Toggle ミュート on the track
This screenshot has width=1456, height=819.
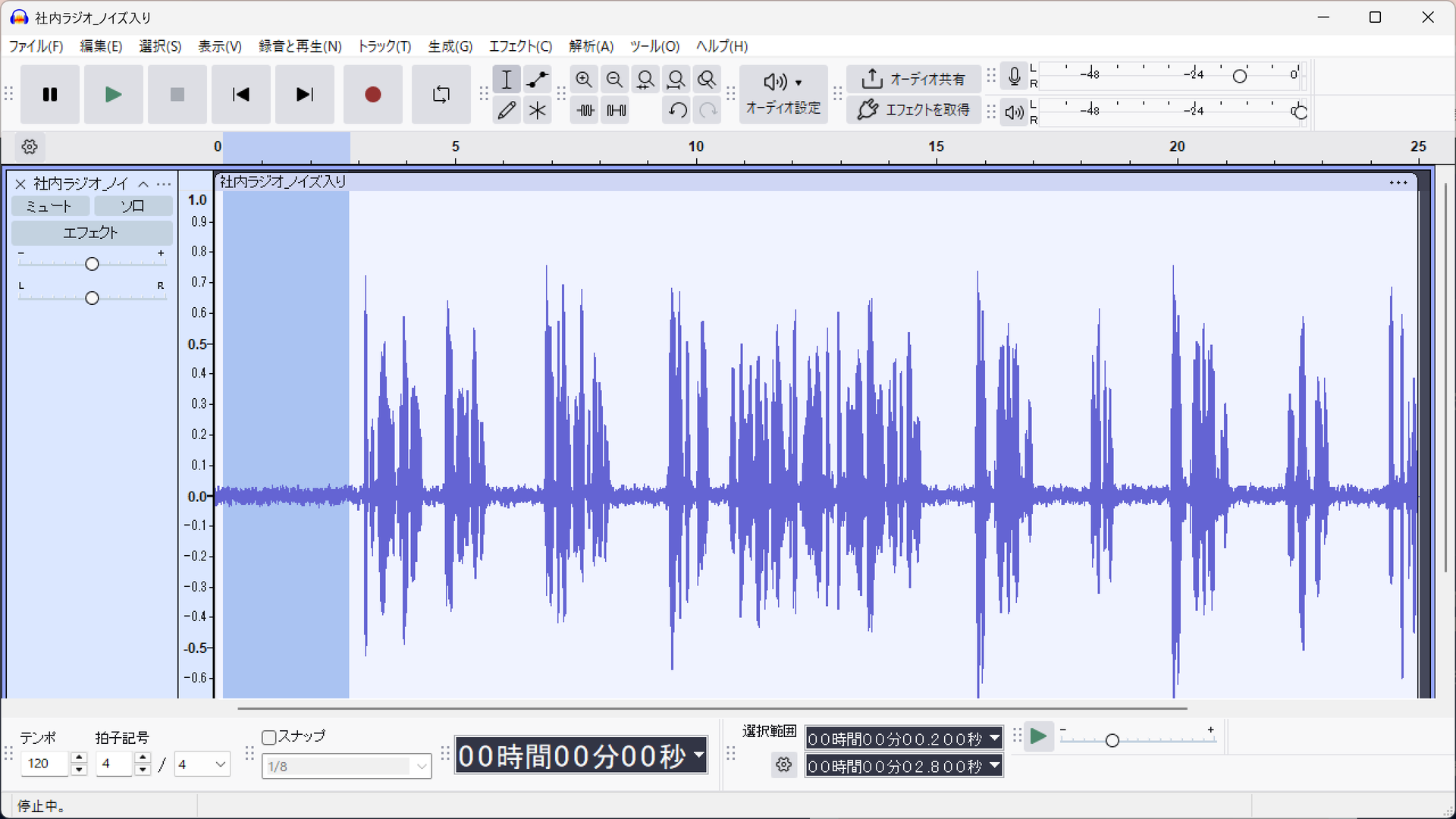(x=50, y=206)
